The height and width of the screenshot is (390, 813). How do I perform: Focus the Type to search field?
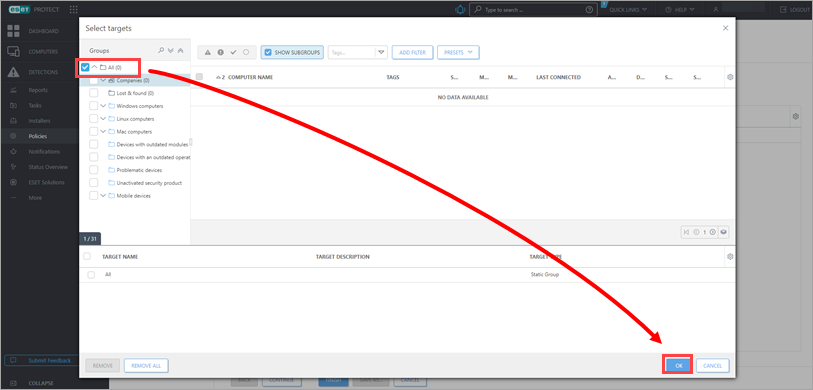[532, 10]
